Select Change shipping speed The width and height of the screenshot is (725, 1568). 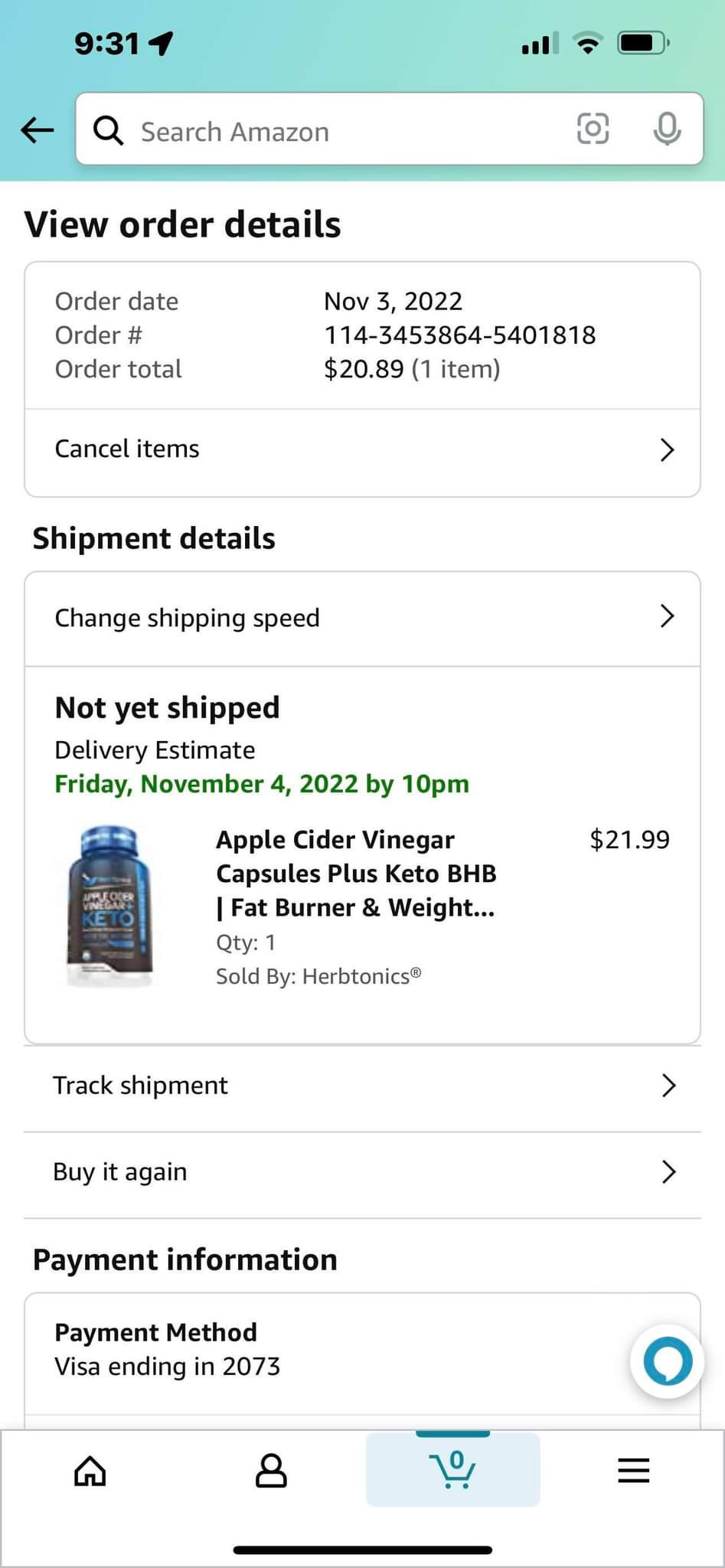tap(188, 618)
